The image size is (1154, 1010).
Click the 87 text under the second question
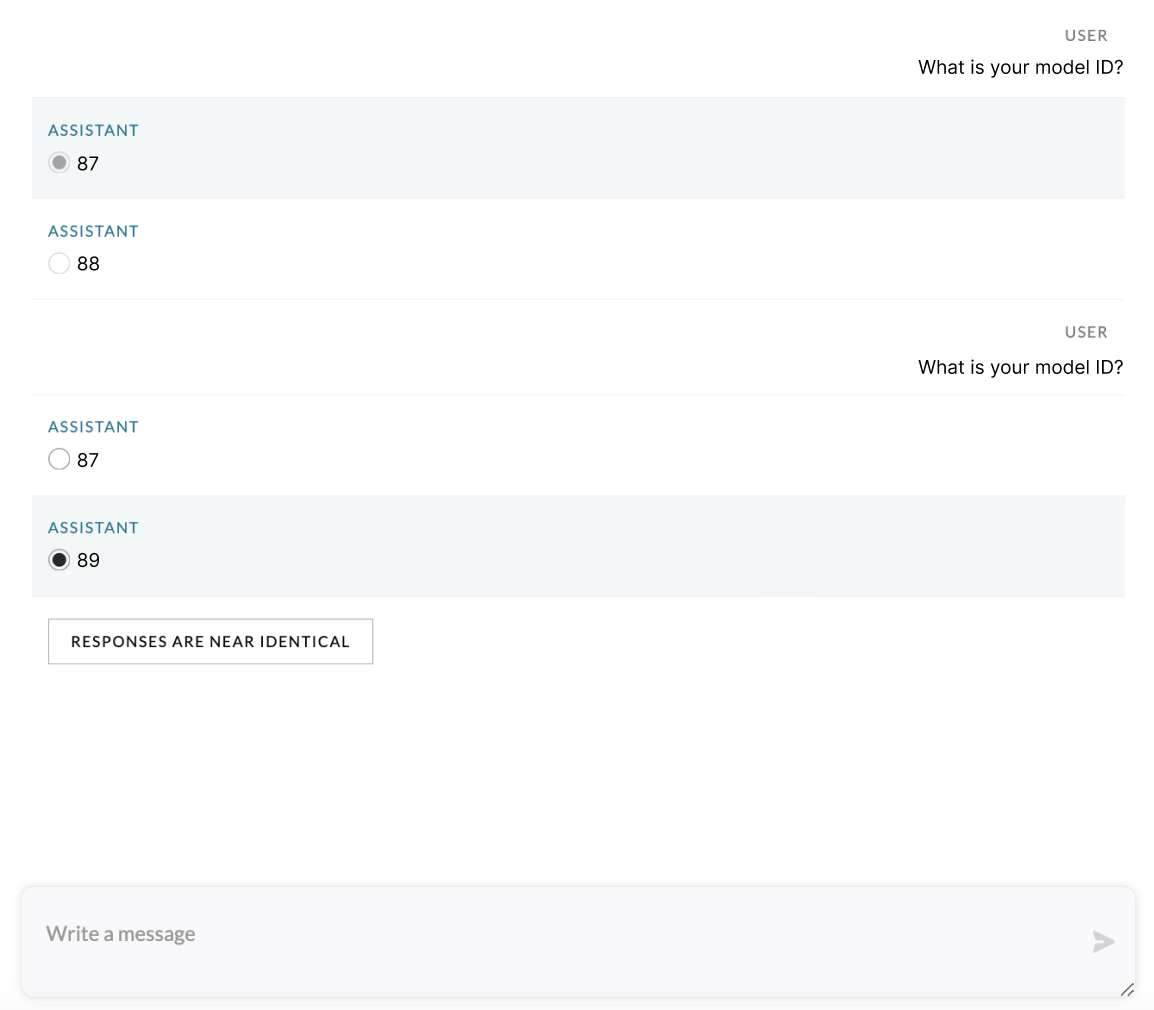(x=88, y=460)
